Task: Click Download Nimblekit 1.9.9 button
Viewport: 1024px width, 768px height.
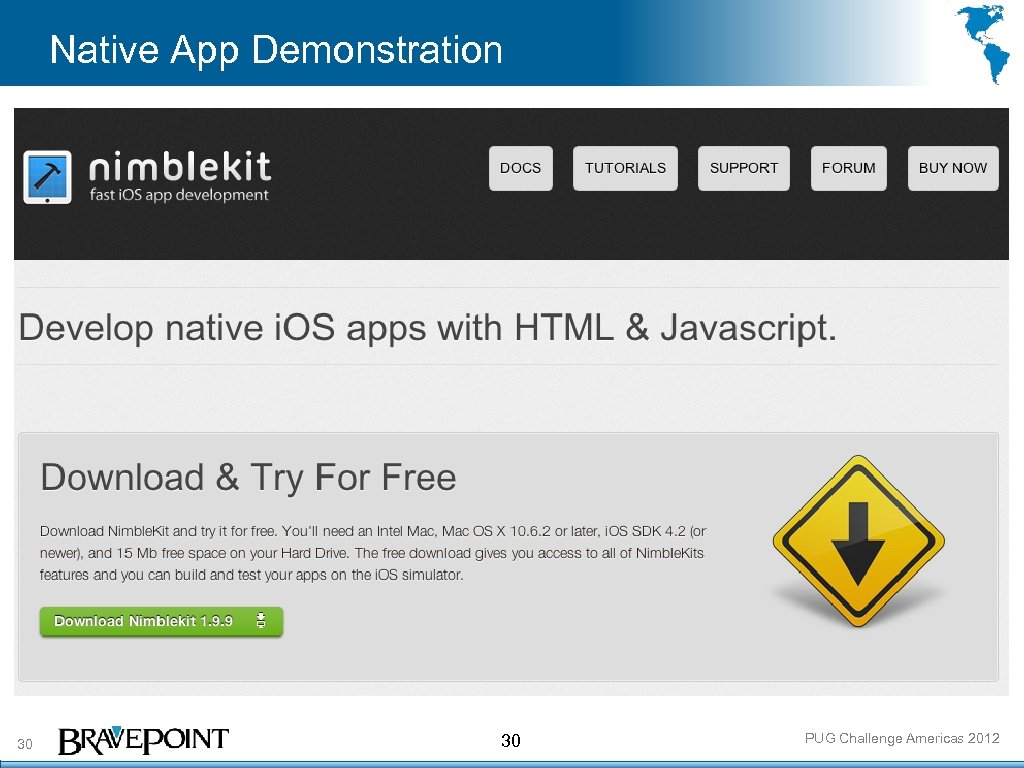Action: pyautogui.click(x=161, y=621)
